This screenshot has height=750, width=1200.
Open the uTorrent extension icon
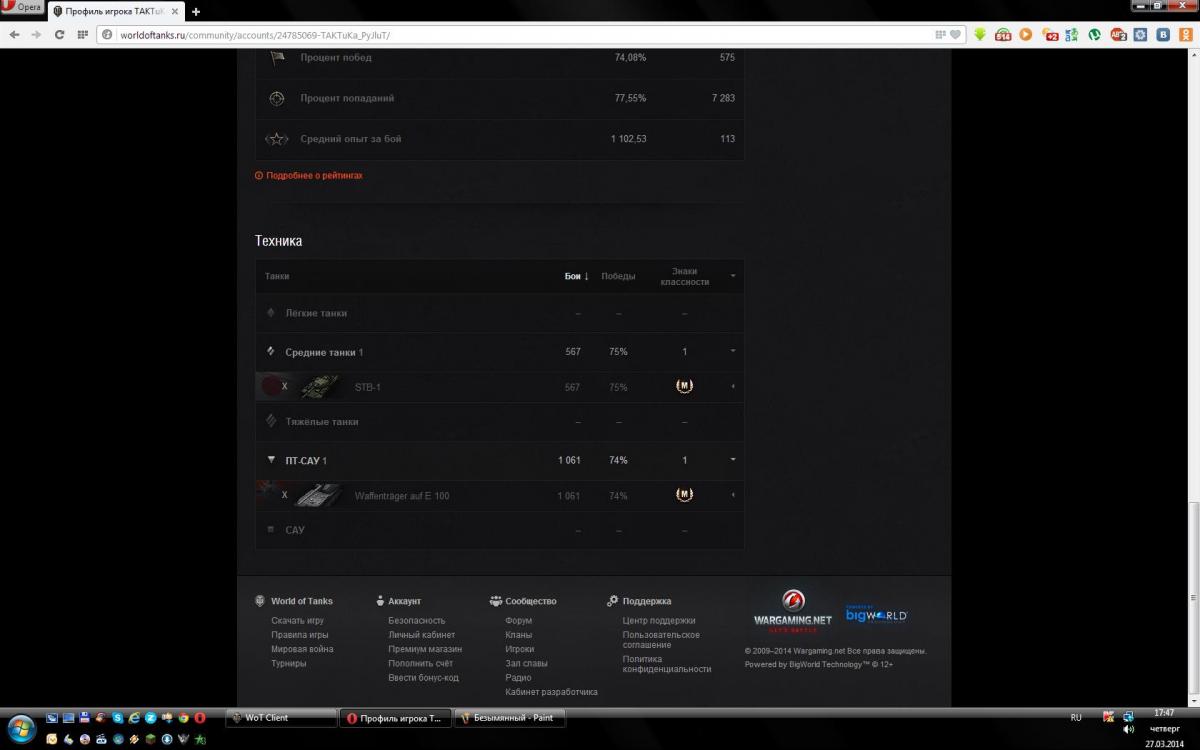pos(1095,34)
